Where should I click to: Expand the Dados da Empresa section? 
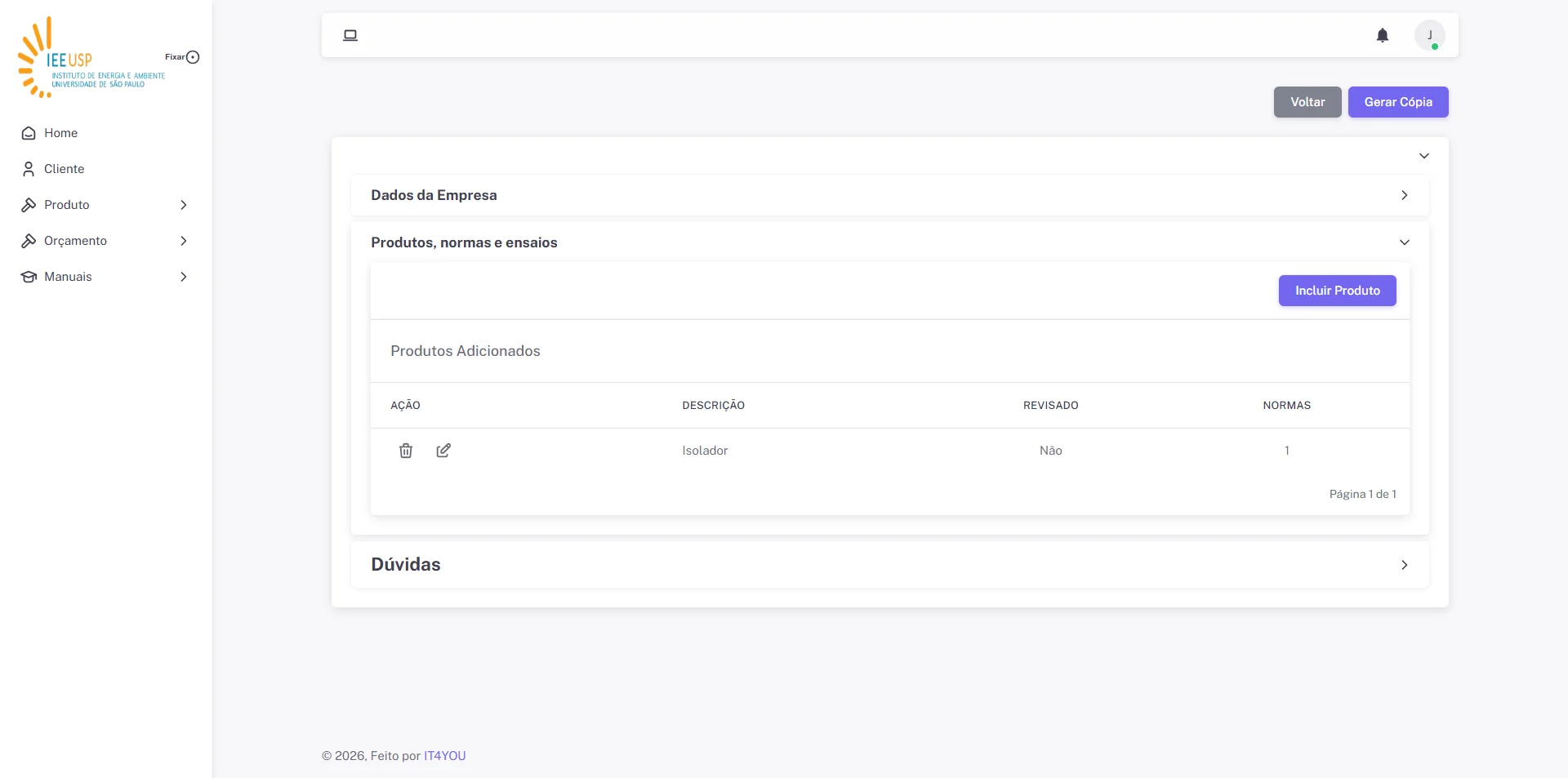coord(890,195)
